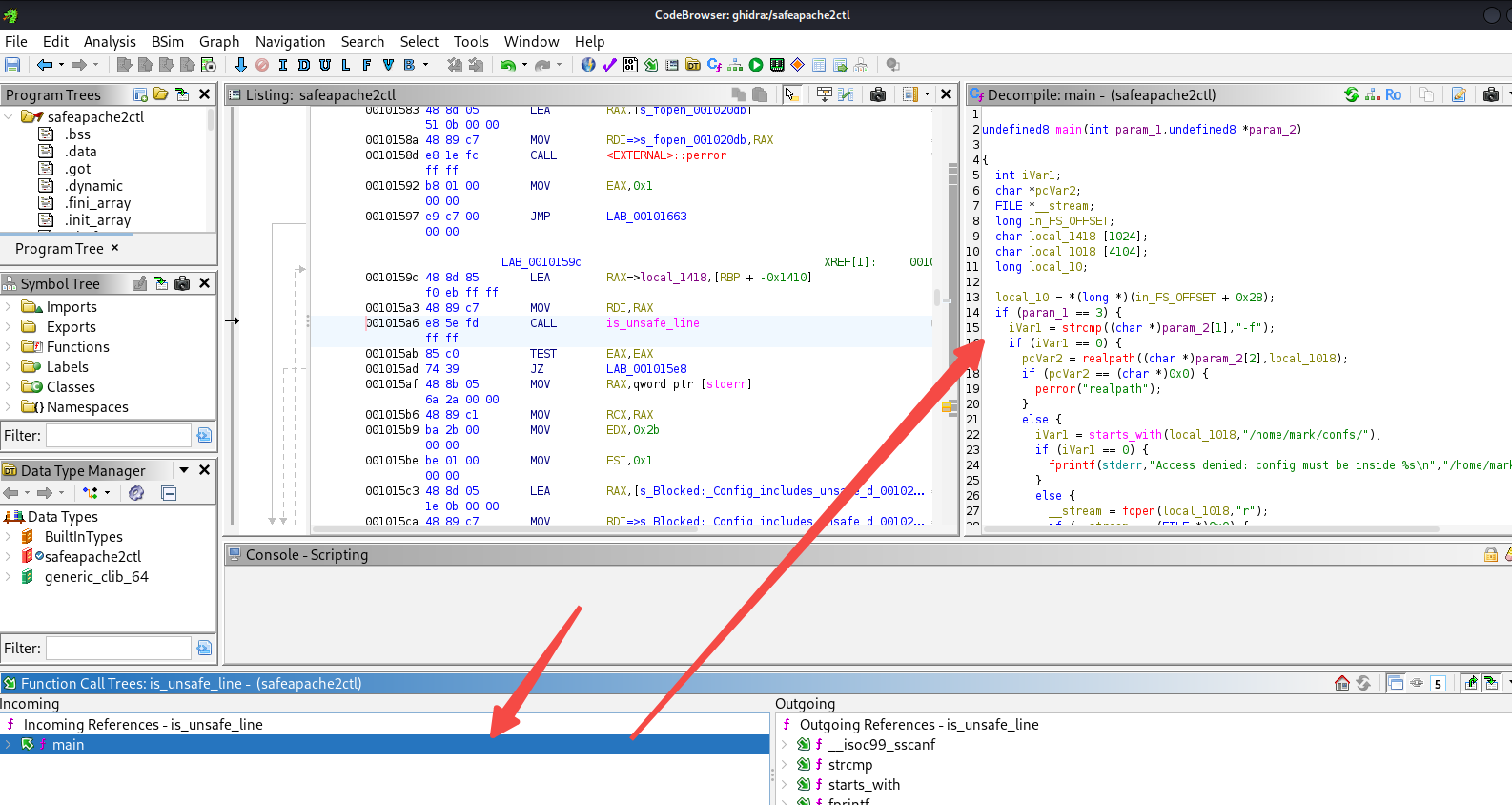
Task: Click the Data Type Manager filter field
Action: [118, 648]
